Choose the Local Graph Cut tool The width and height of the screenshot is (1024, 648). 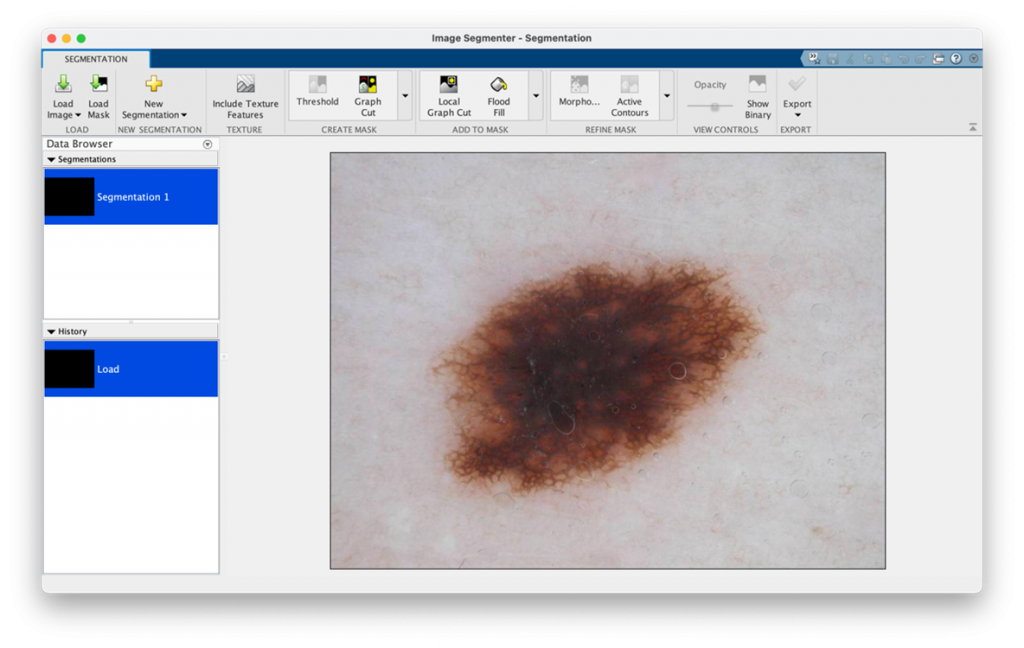449,85
